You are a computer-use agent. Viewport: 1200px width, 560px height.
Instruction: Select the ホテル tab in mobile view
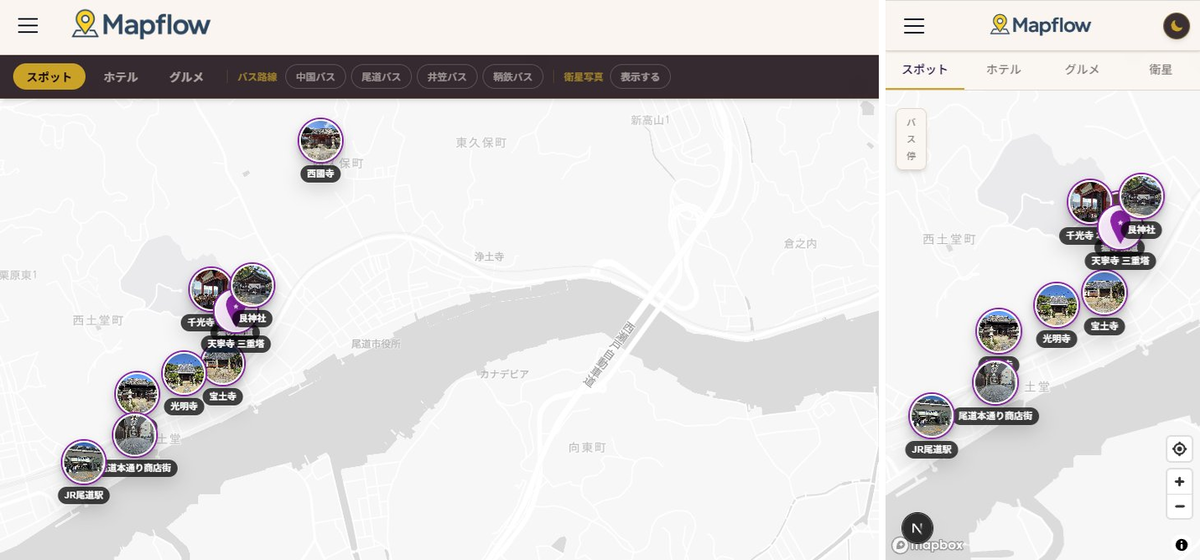coord(1003,70)
